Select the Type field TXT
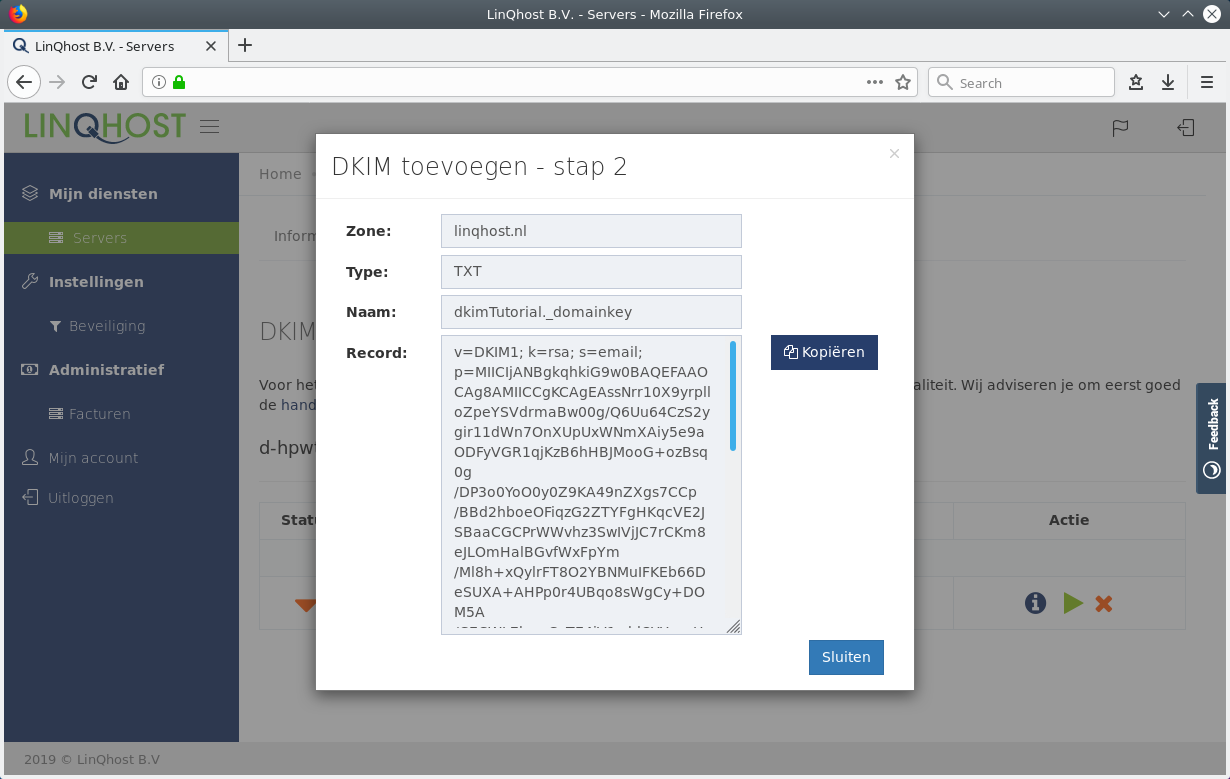This screenshot has height=779, width=1230. (591, 271)
